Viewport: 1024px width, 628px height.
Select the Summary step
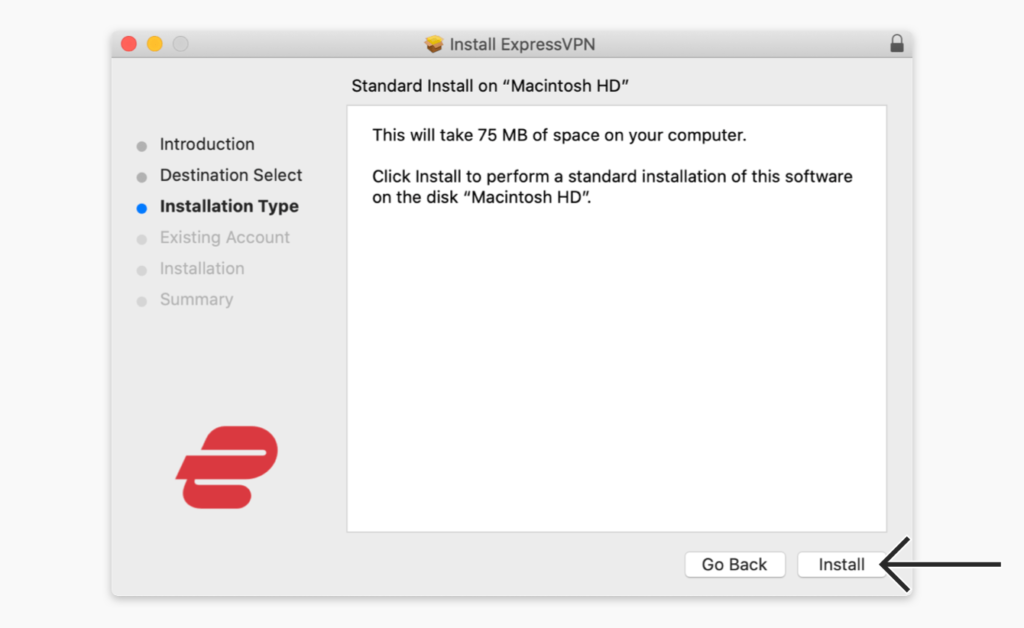196,299
